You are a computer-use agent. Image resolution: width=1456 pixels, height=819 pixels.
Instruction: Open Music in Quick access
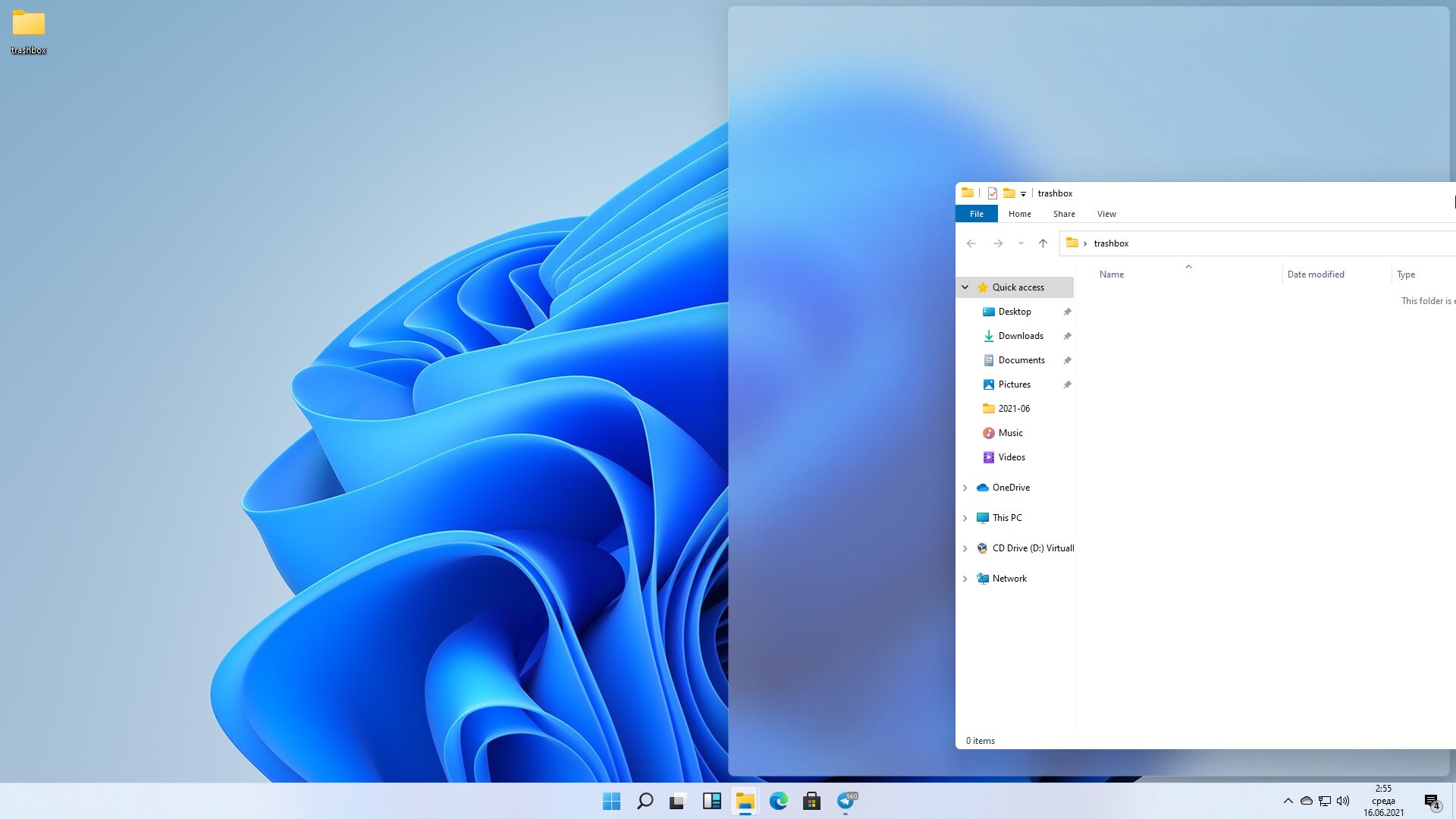[1010, 433]
